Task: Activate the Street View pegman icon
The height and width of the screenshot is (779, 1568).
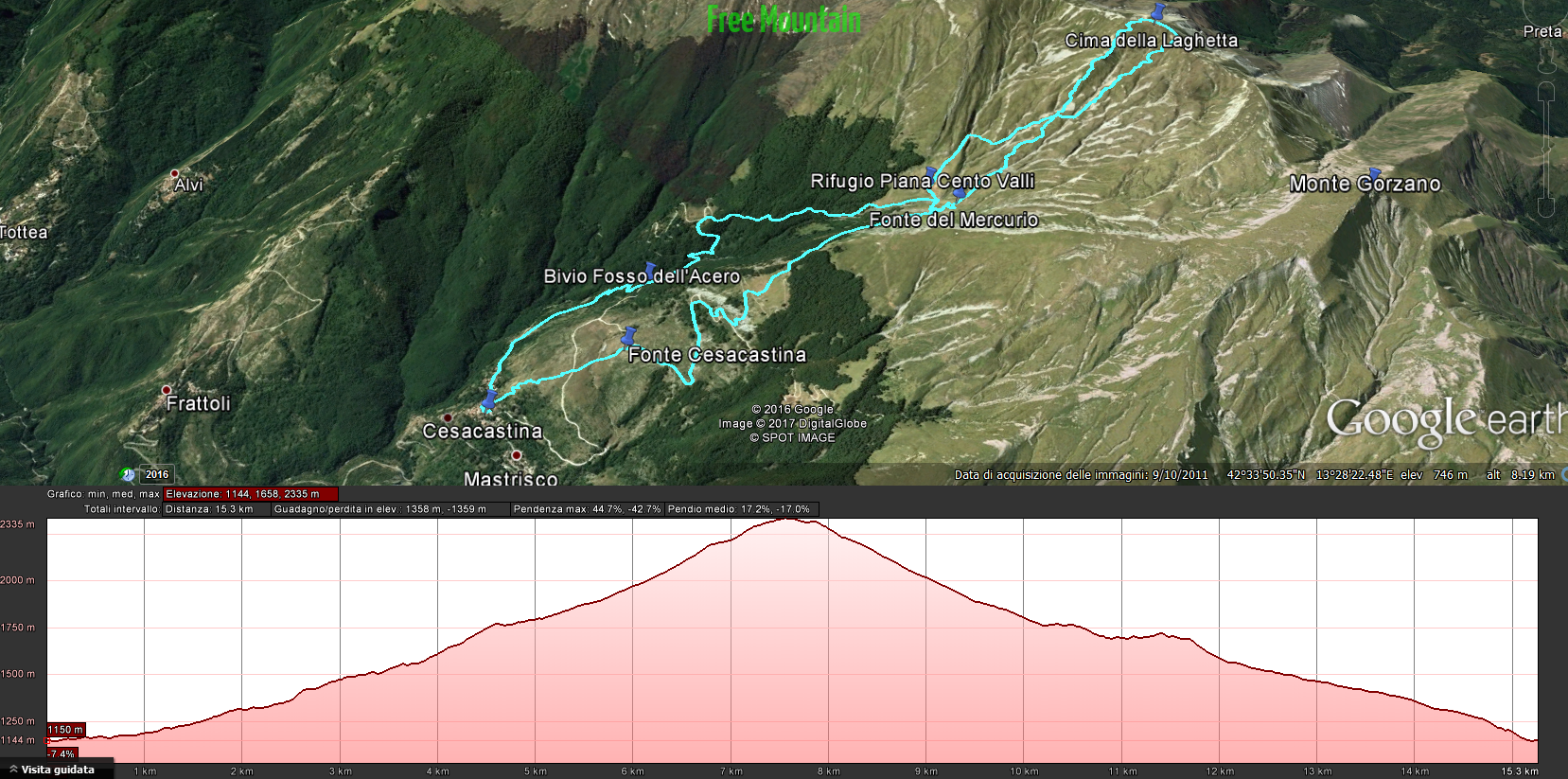Action: coord(1547,57)
